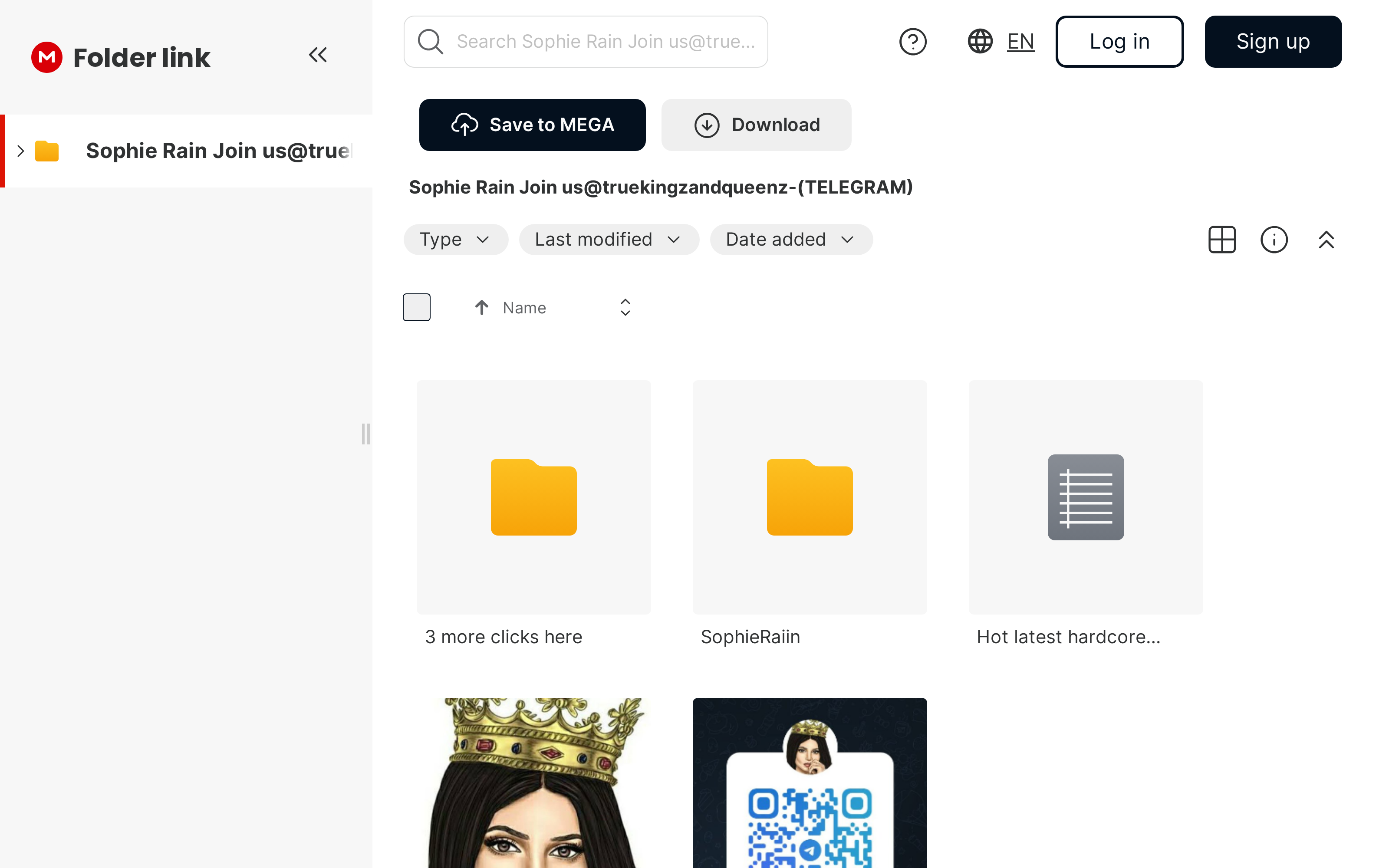The width and height of the screenshot is (1389, 868).
Task: Click the search magnifier icon
Action: coord(431,41)
